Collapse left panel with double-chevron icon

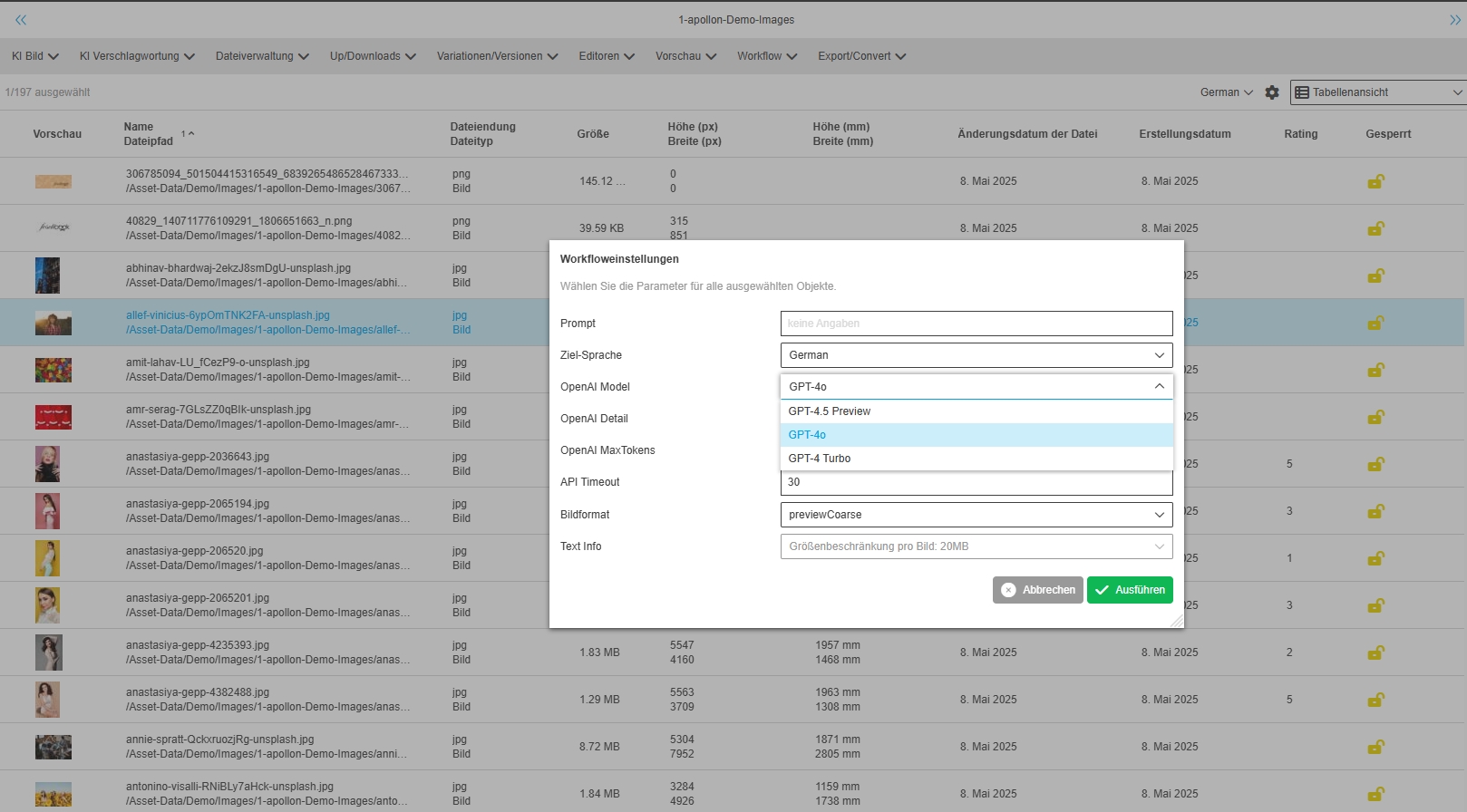(x=21, y=20)
